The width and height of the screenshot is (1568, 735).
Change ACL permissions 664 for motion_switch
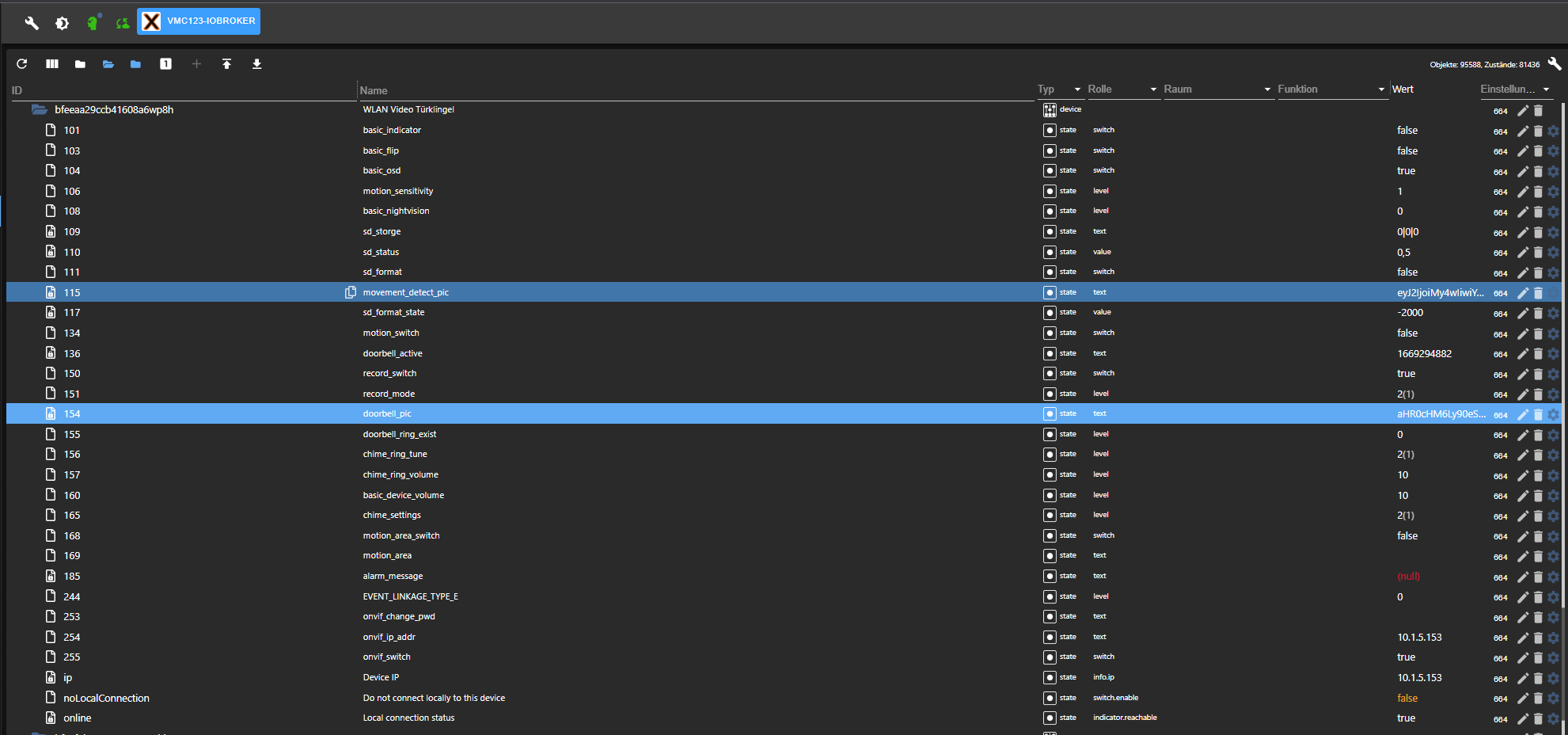(1501, 333)
